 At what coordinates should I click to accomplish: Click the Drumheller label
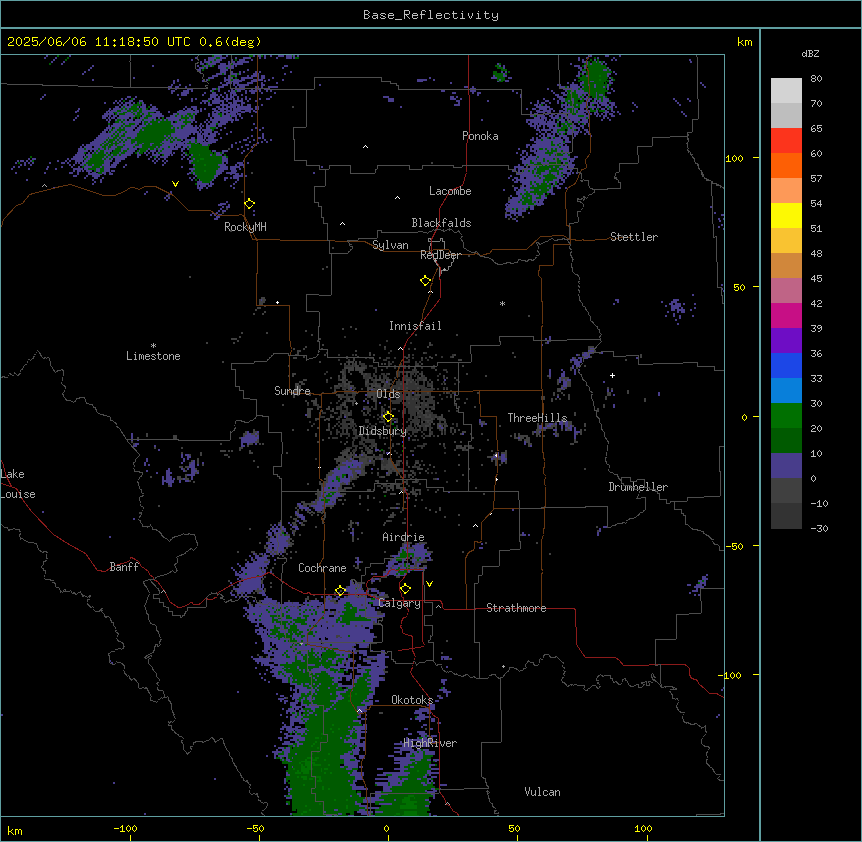(638, 487)
